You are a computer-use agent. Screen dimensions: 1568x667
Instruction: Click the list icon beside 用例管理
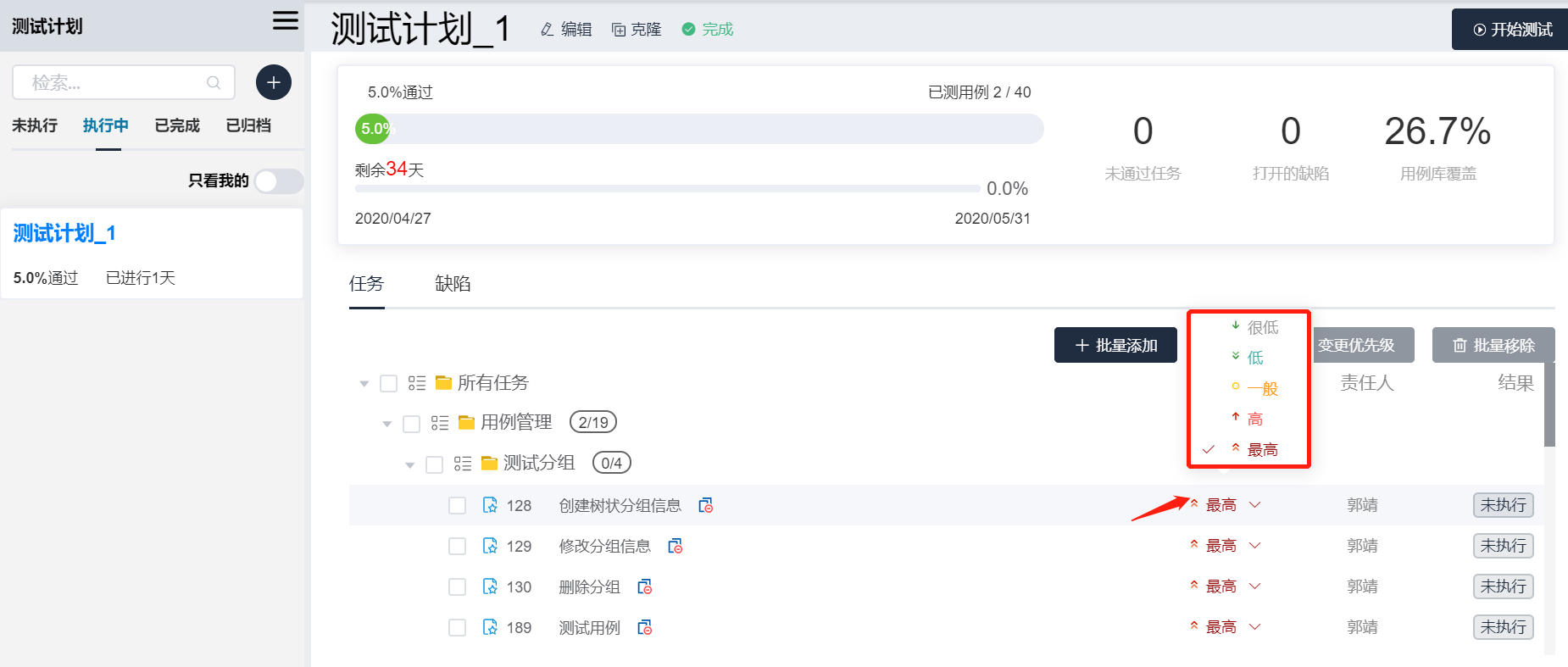(x=440, y=422)
